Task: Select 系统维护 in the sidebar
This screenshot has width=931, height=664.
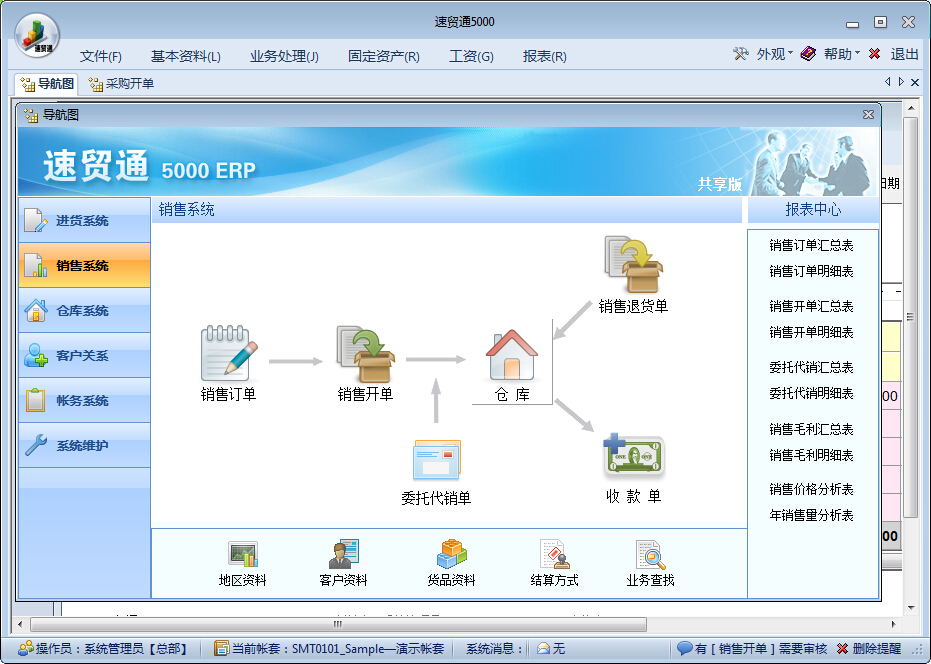Action: click(84, 445)
